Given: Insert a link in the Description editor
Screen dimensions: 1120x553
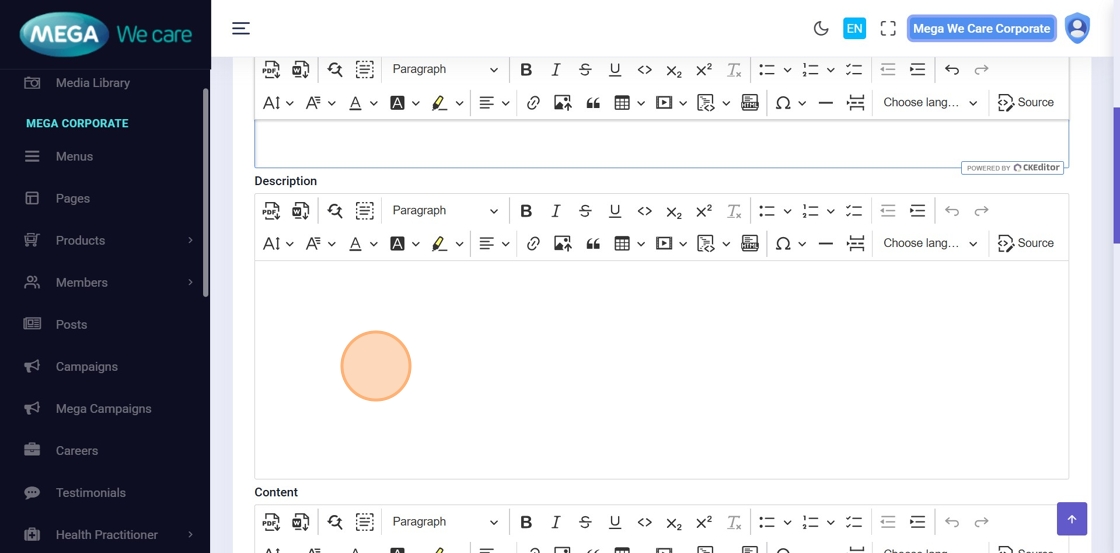Looking at the screenshot, I should [x=533, y=244].
